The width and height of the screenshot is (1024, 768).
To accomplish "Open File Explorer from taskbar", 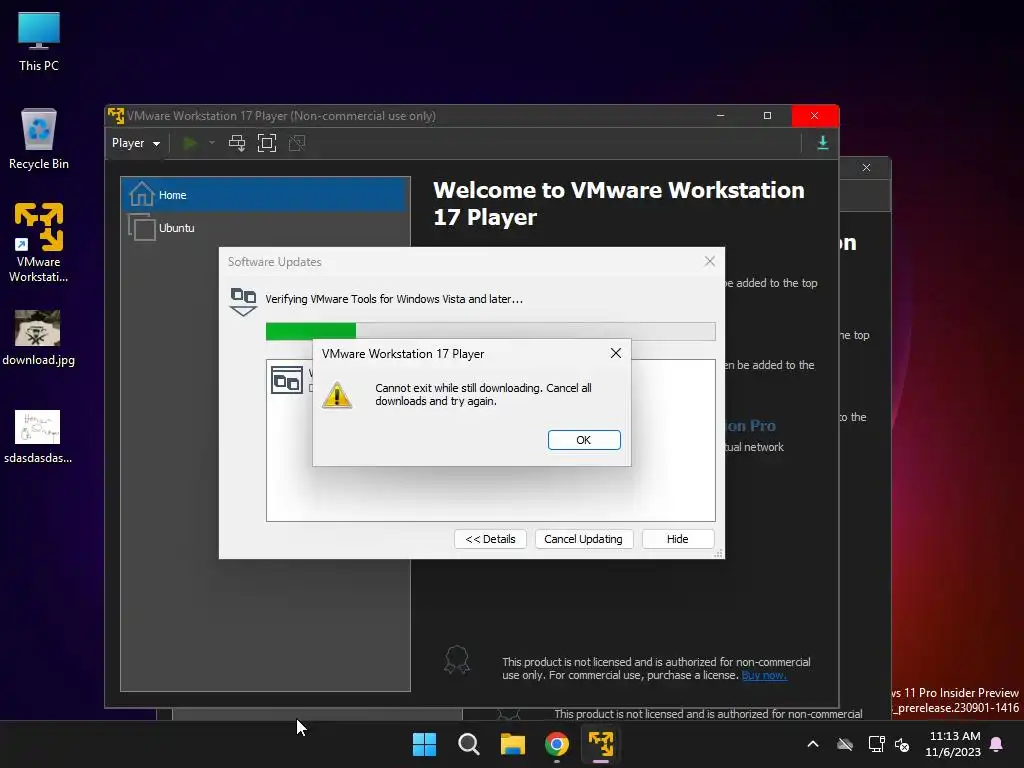I will click(x=513, y=744).
